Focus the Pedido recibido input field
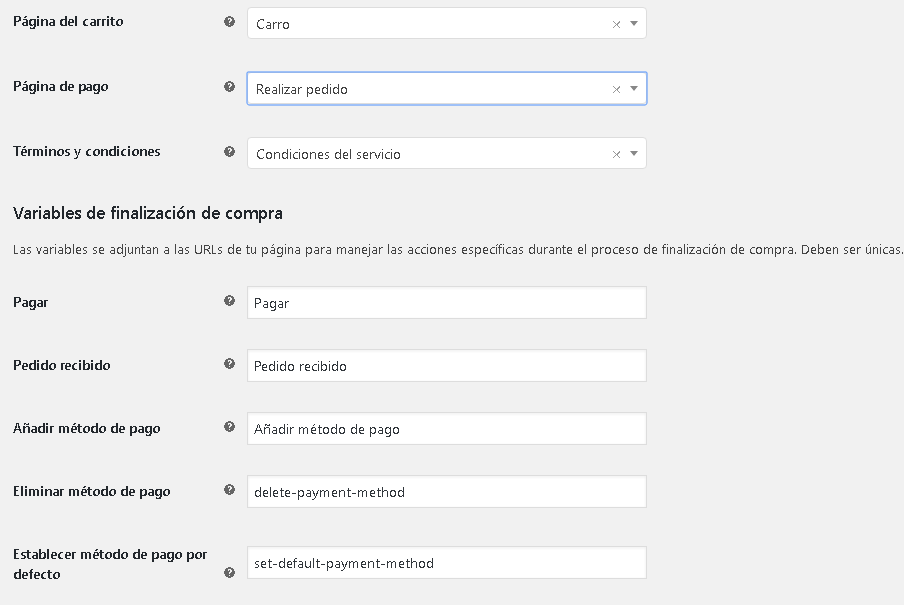This screenshot has width=904, height=605. [447, 366]
